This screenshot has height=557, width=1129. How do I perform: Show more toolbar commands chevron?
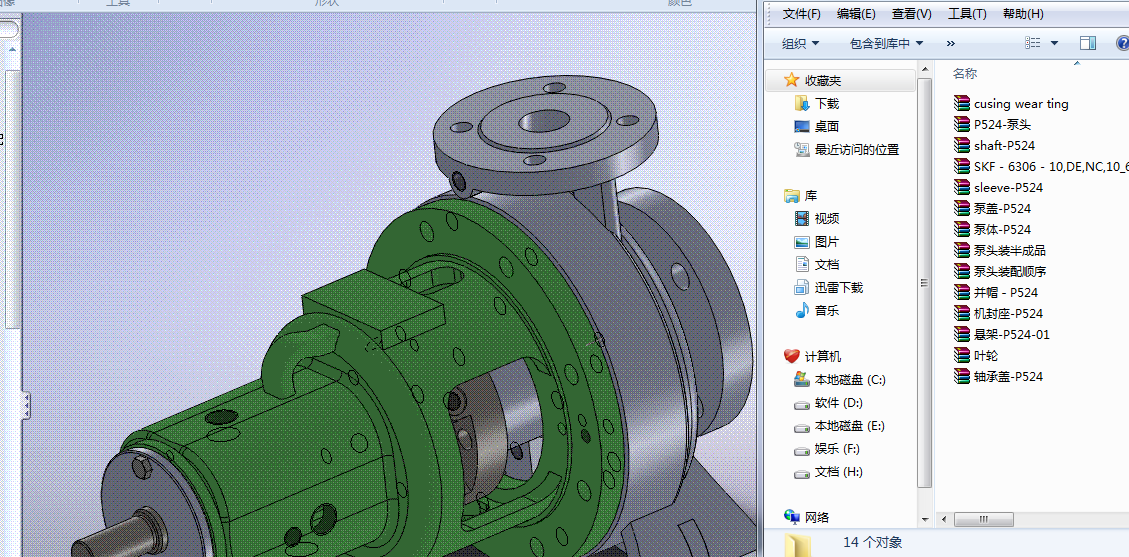(950, 43)
